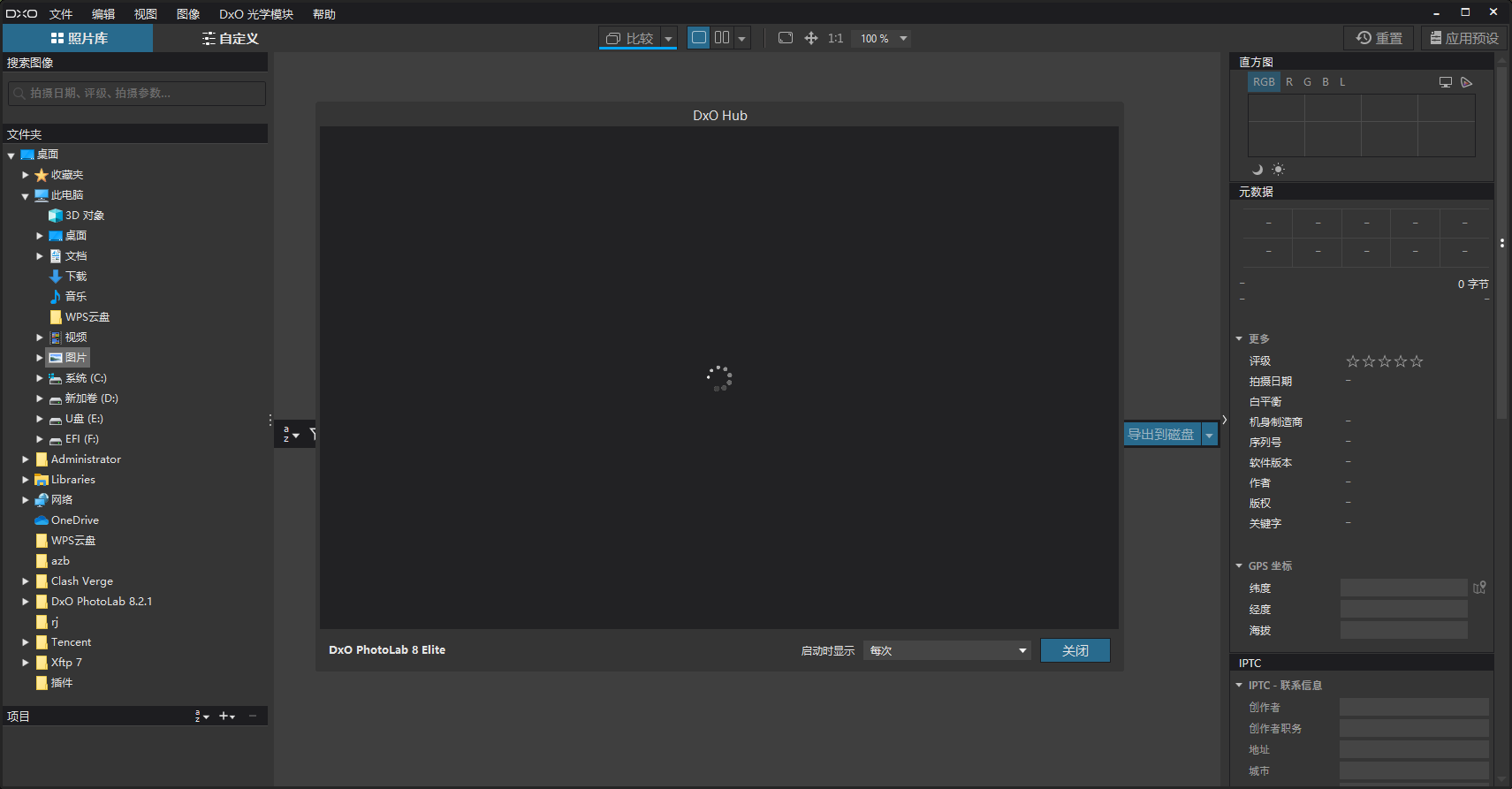The image size is (1512, 789).
Task: Switch to side-by-side split view
Action: click(x=722, y=38)
